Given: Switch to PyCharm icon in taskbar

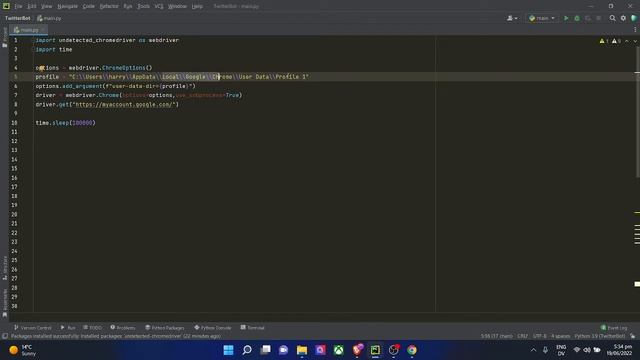Looking at the screenshot, I should point(376,350).
